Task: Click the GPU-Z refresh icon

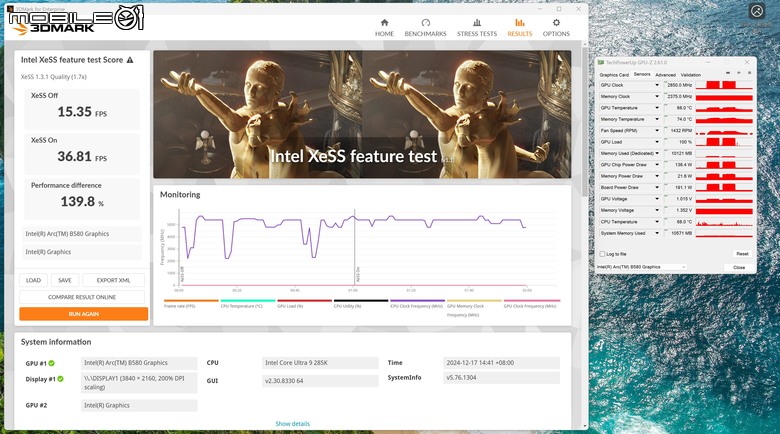Action: (x=739, y=73)
